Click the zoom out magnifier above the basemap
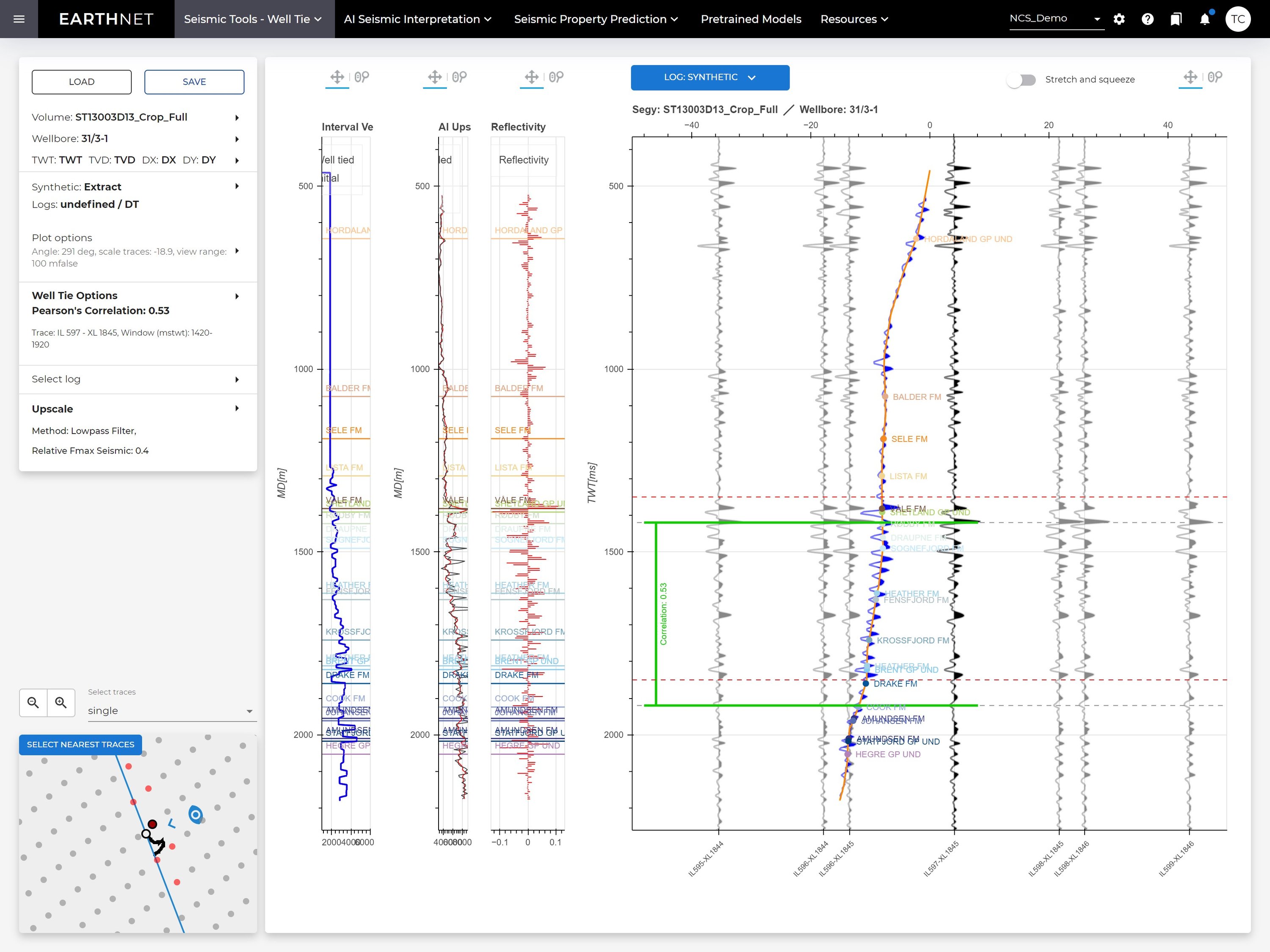 coord(33,702)
